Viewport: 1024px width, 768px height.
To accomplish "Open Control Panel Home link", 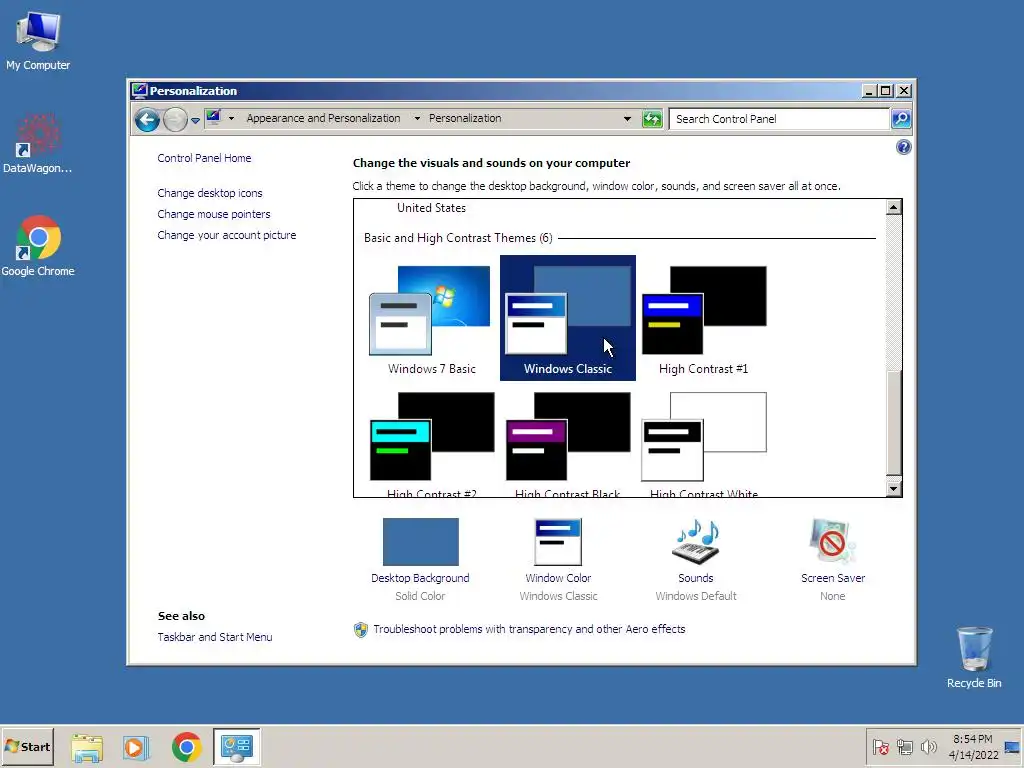I will [x=204, y=158].
